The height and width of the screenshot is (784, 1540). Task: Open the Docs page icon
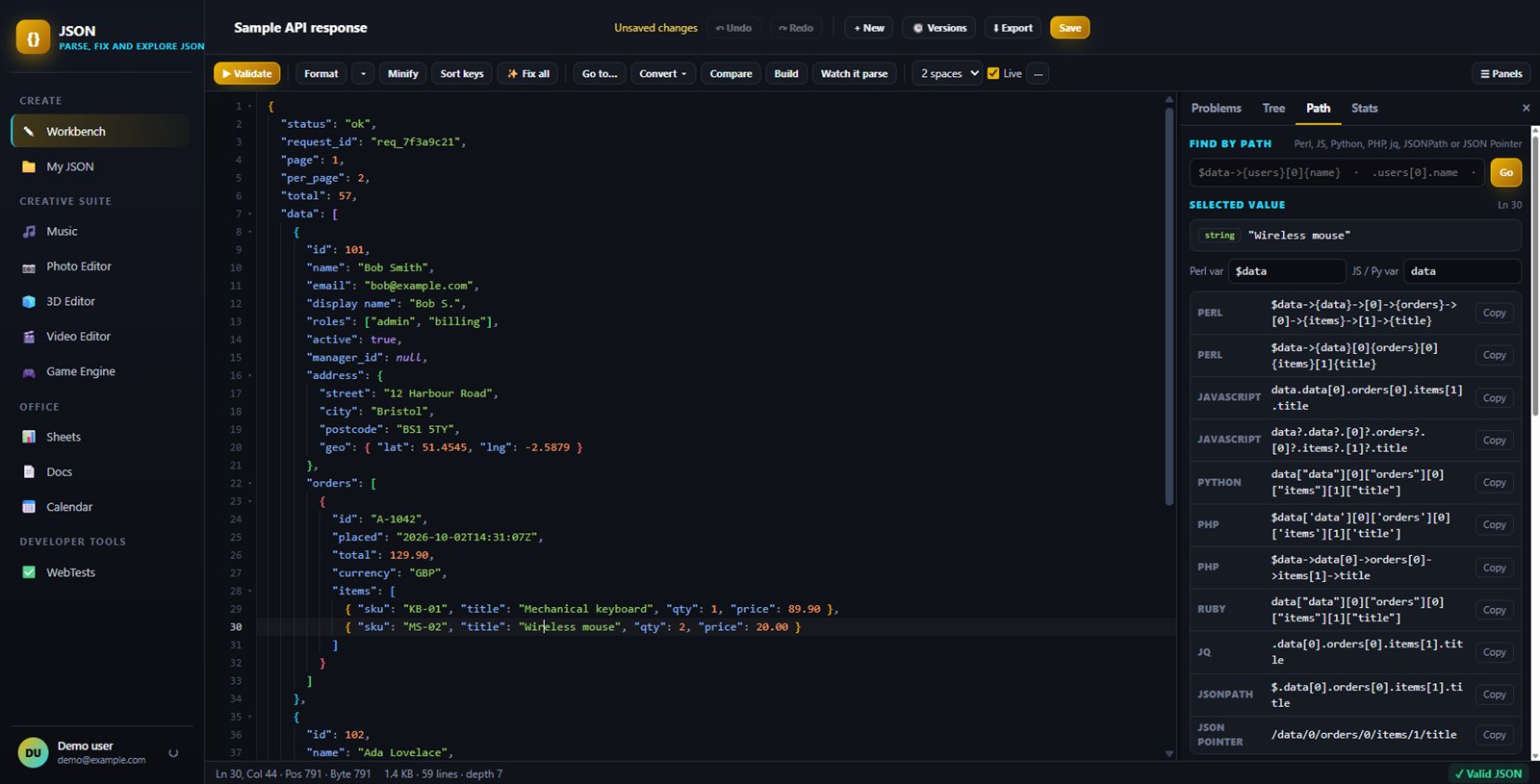pos(29,471)
